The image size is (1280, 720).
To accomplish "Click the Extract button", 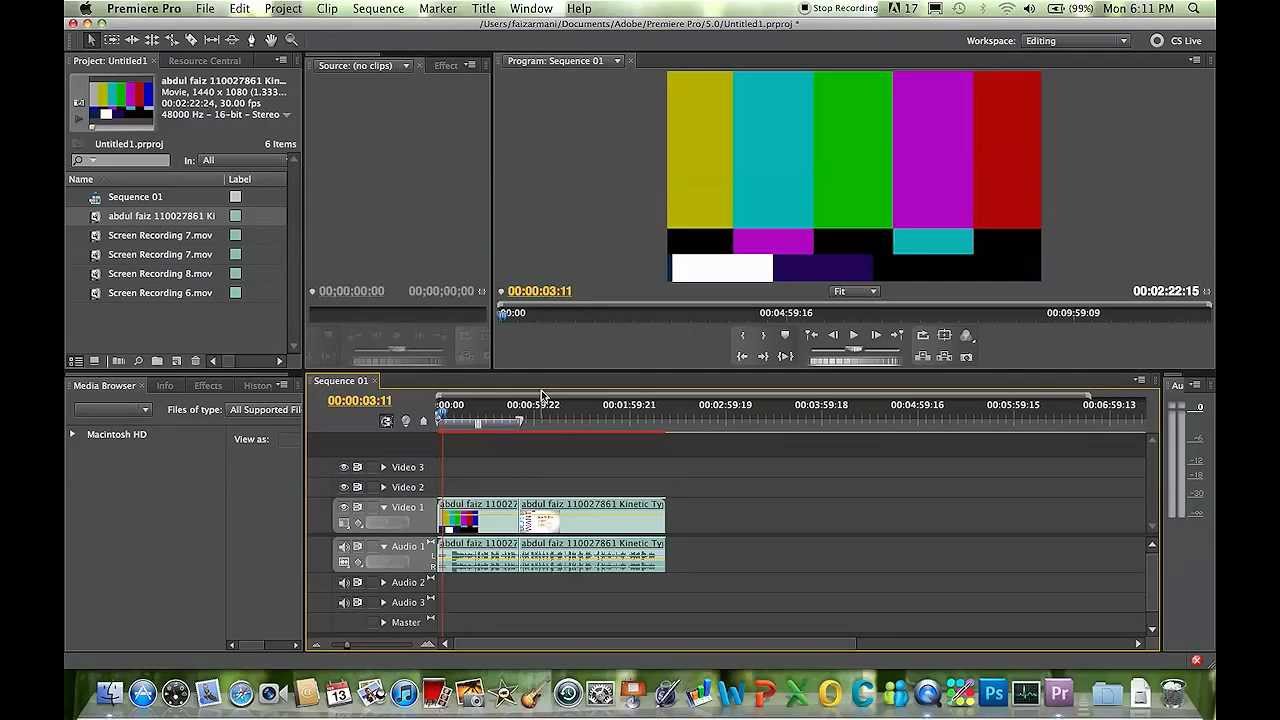I will (x=945, y=357).
